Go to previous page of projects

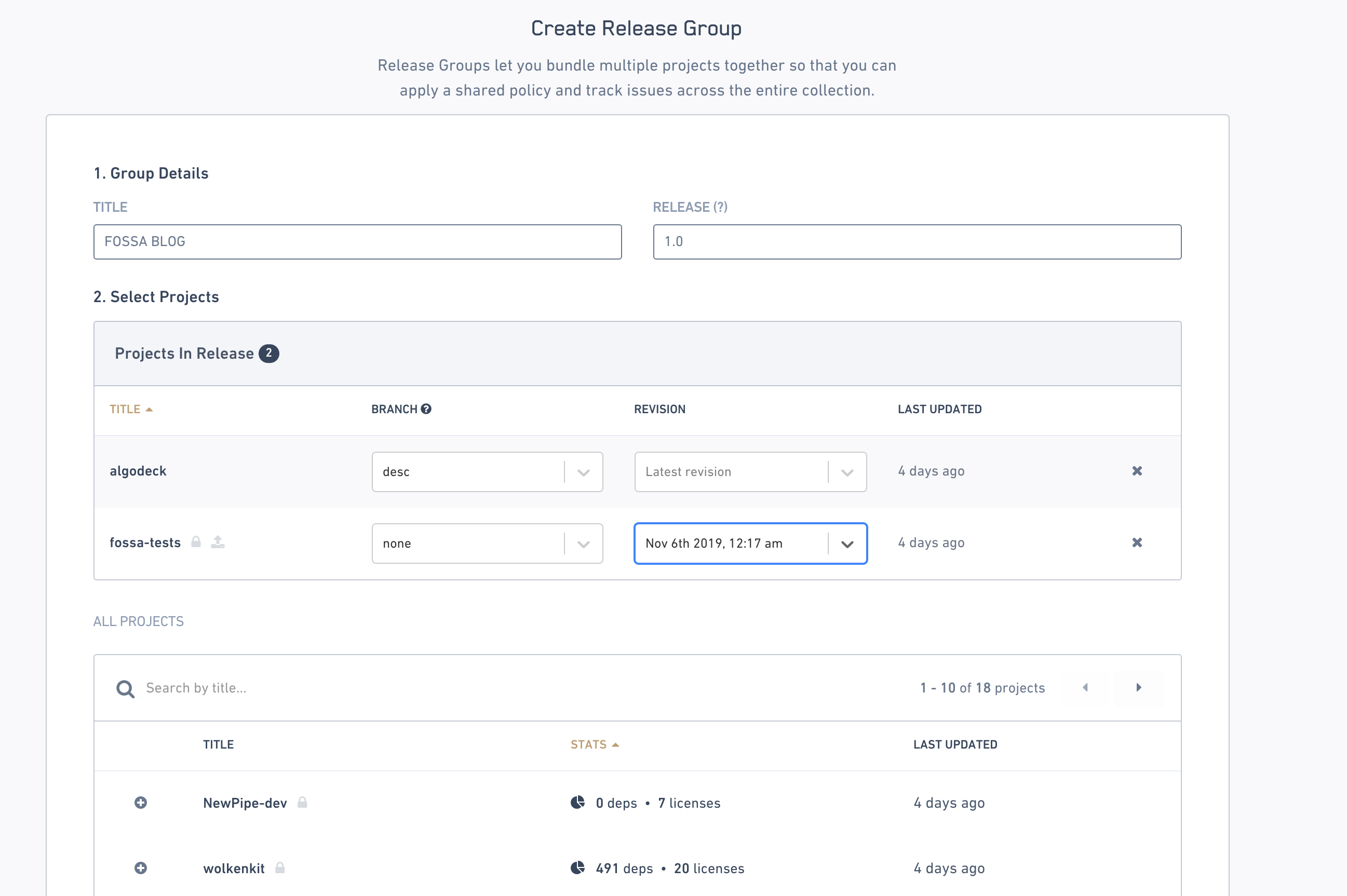[1085, 687]
